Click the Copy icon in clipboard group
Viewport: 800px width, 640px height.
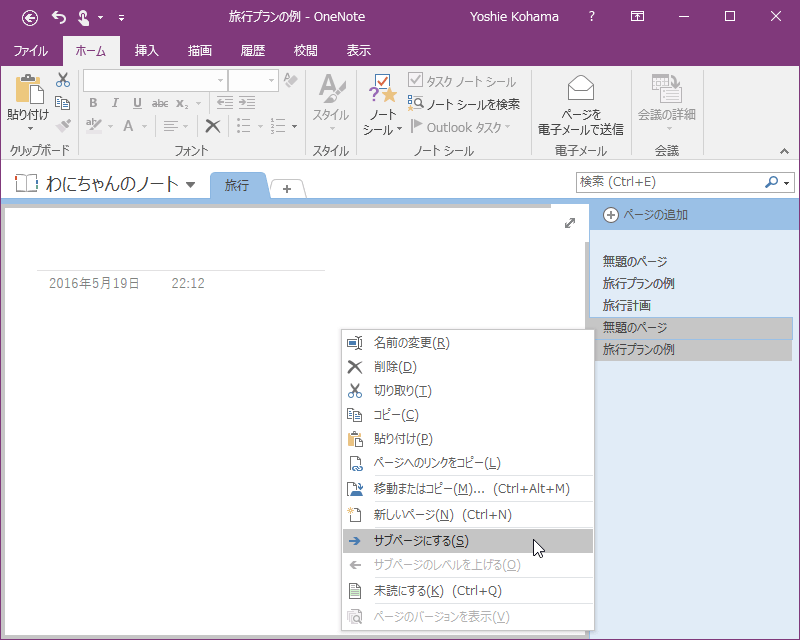[63, 103]
